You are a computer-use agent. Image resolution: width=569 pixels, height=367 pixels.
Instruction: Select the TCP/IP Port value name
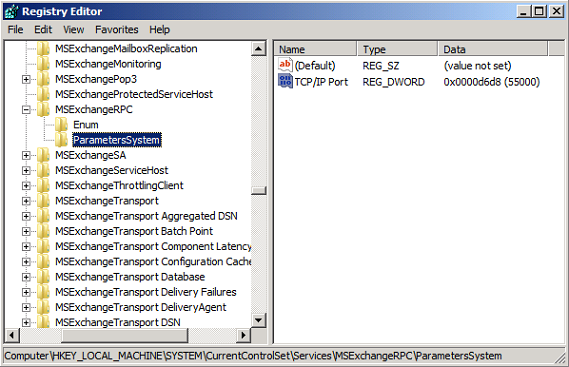(x=321, y=82)
